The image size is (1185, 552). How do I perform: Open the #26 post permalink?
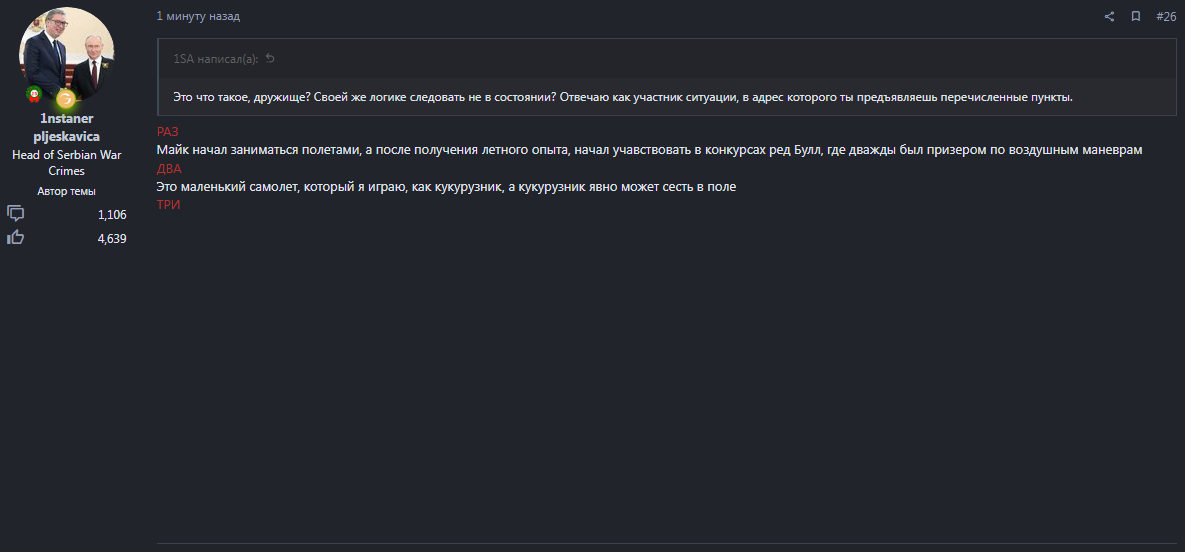pyautogui.click(x=1166, y=17)
